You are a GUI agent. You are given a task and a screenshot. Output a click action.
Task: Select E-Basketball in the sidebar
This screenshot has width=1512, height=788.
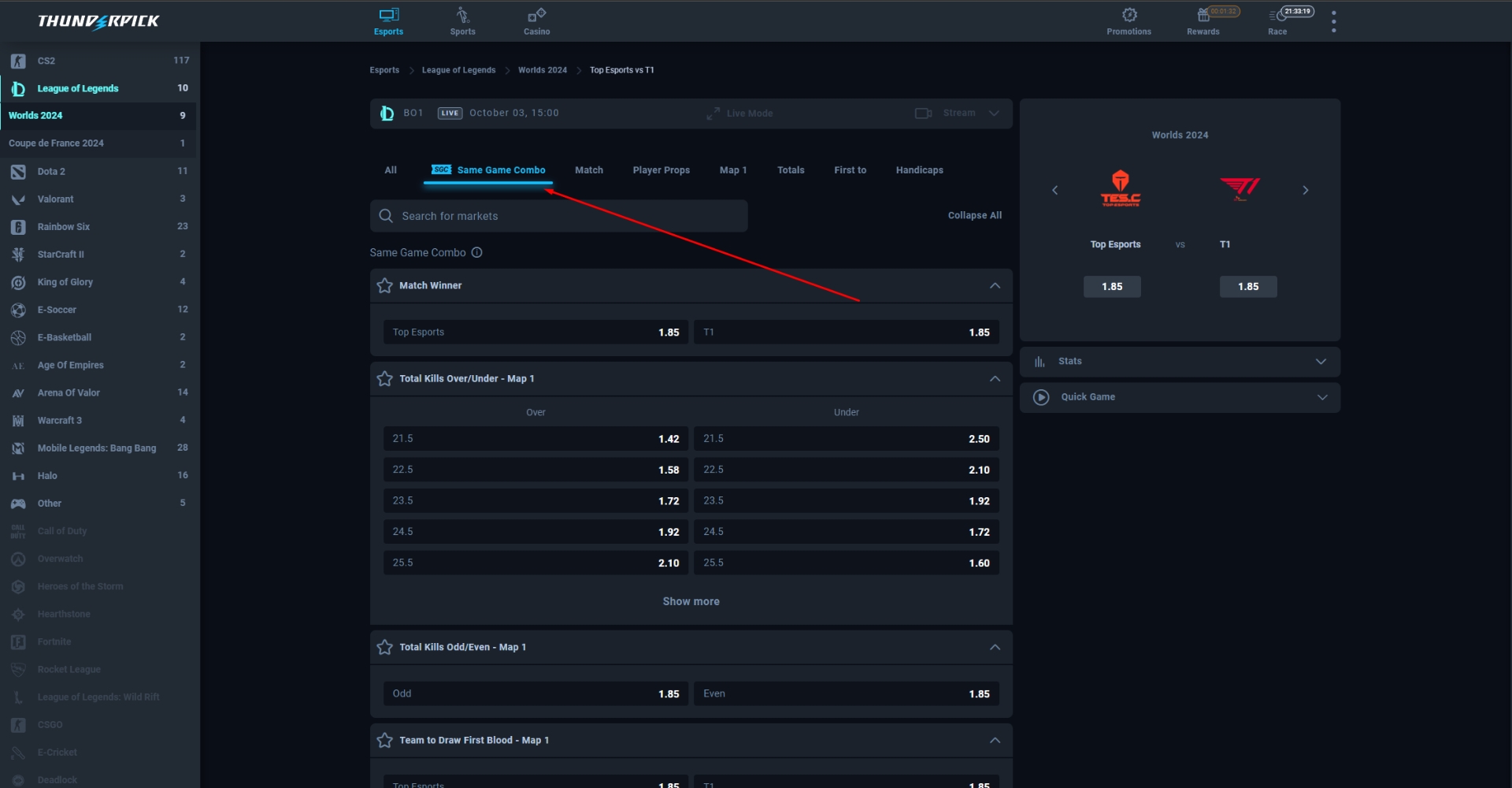98,337
